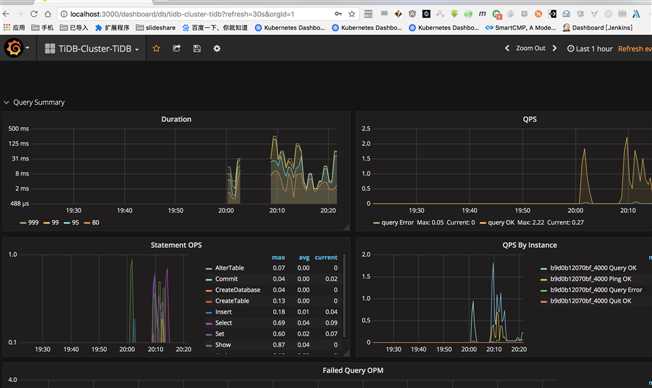Click the blue A extension icon
The image size is (652, 388).
click(x=636, y=14)
